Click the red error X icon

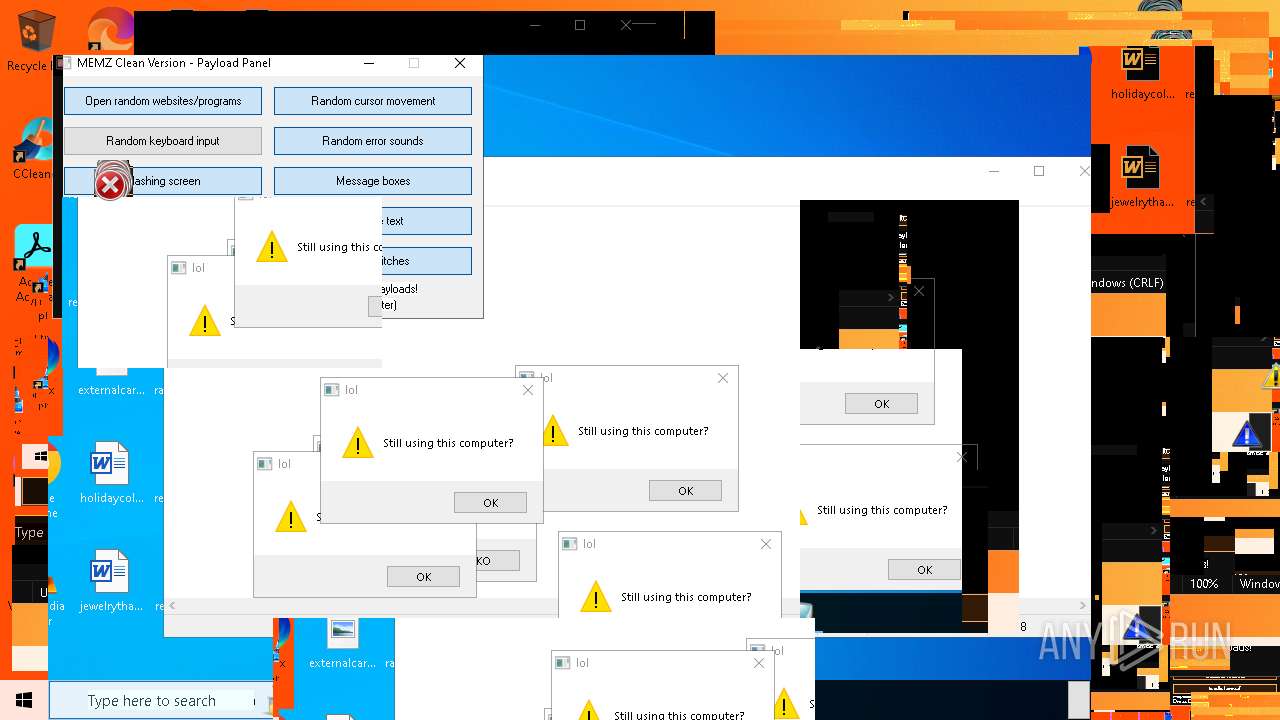tap(111, 184)
